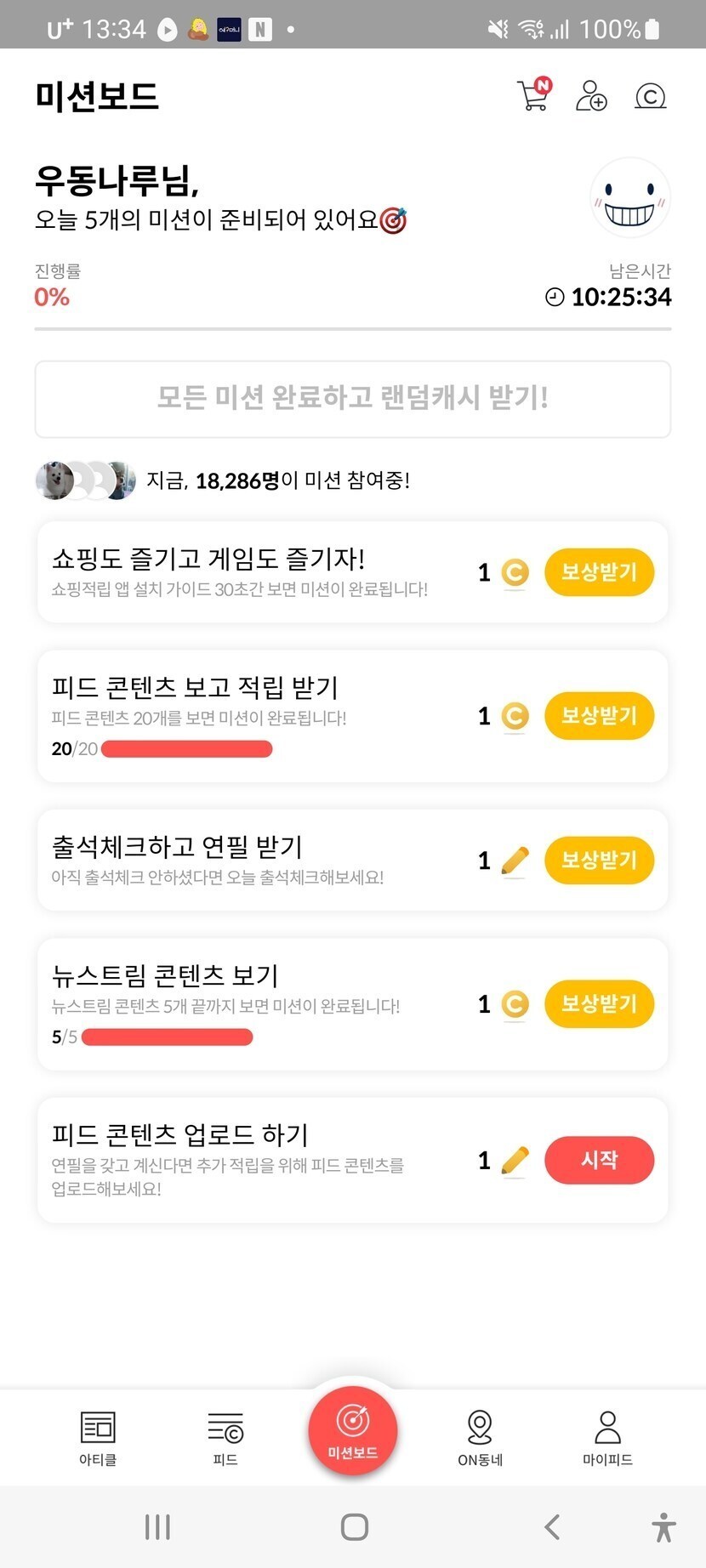Image resolution: width=706 pixels, height=1568 pixels.
Task: Switch to the 피드 tab
Action: pos(225,1437)
